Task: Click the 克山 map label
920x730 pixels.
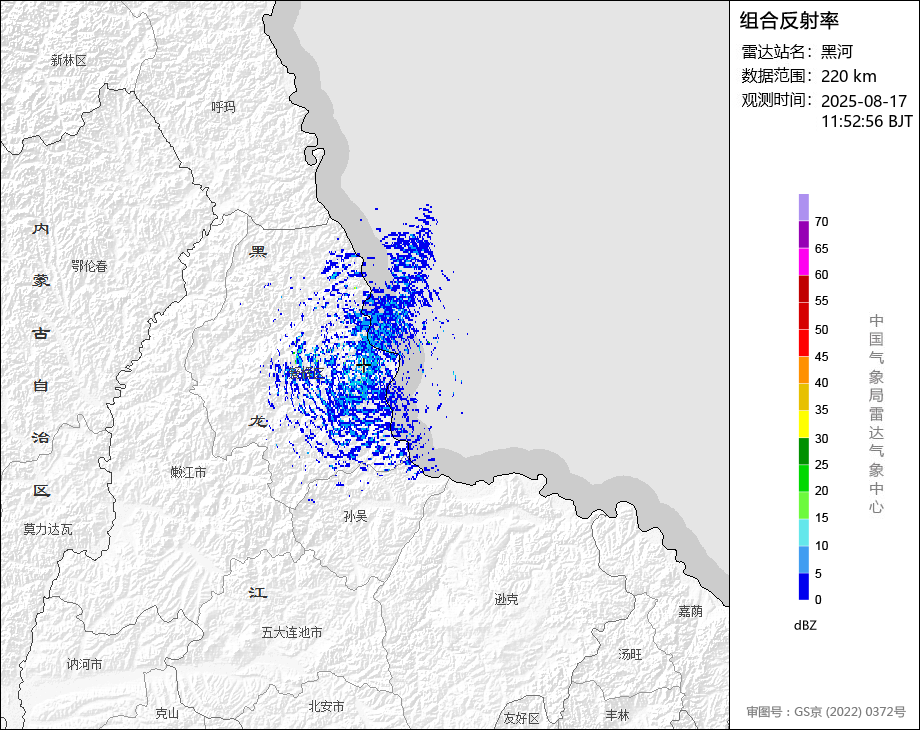Action: (x=167, y=713)
